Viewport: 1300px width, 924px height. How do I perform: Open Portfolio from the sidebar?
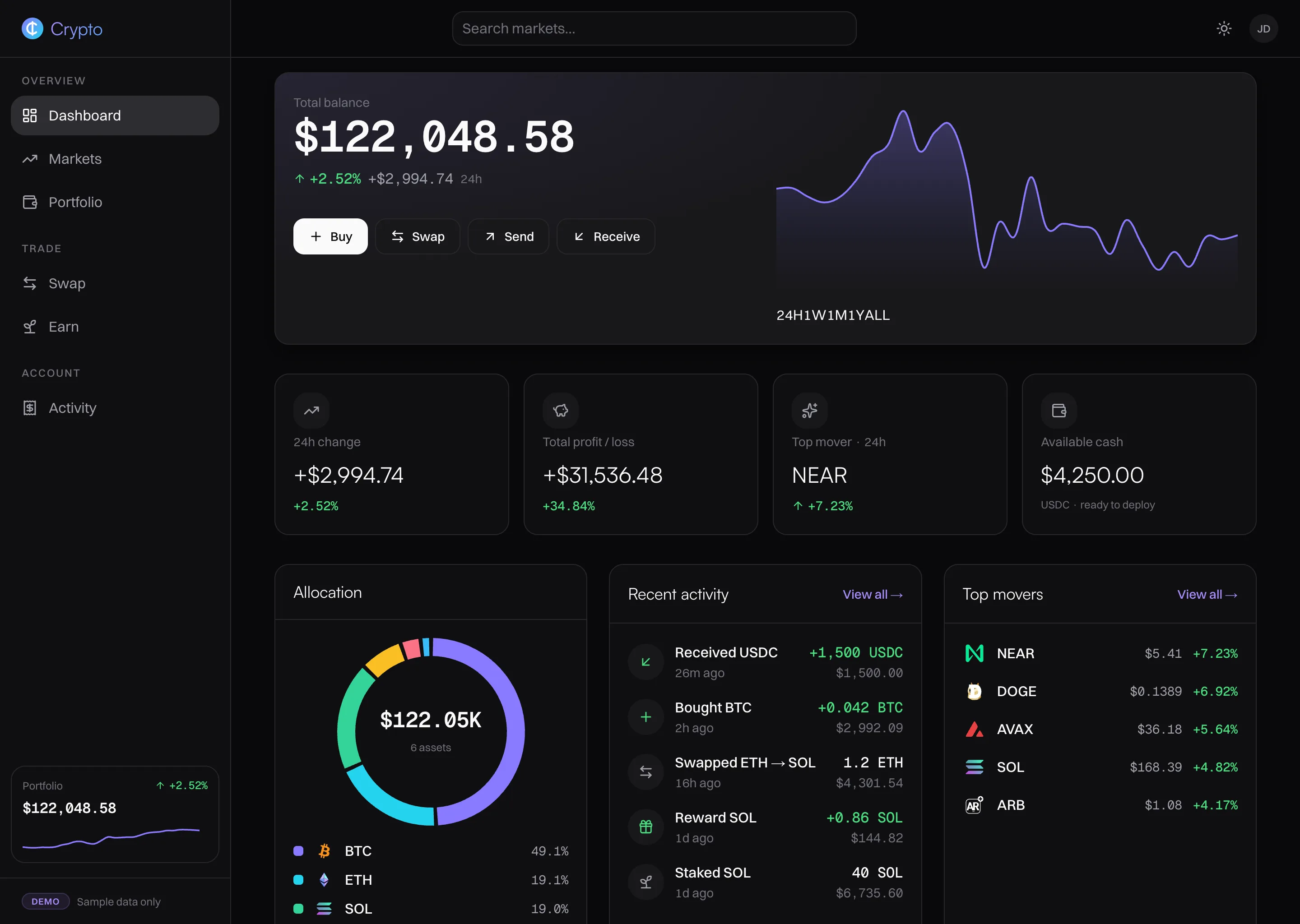click(x=115, y=202)
